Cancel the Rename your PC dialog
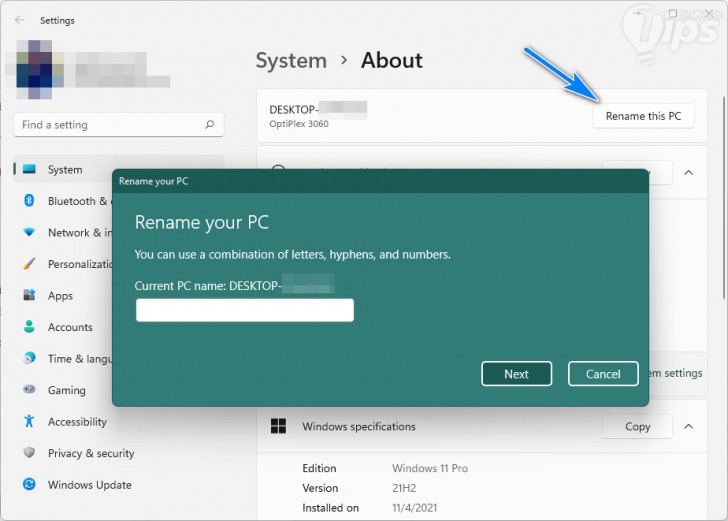 pyautogui.click(x=603, y=374)
